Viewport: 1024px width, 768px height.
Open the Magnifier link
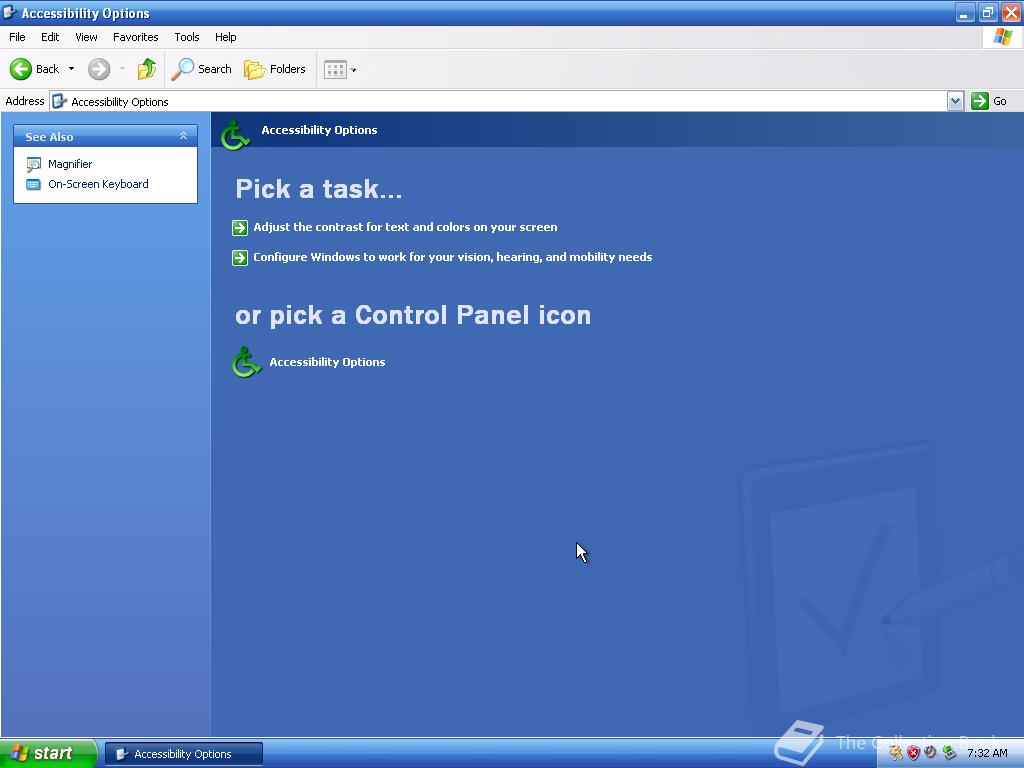click(70, 164)
